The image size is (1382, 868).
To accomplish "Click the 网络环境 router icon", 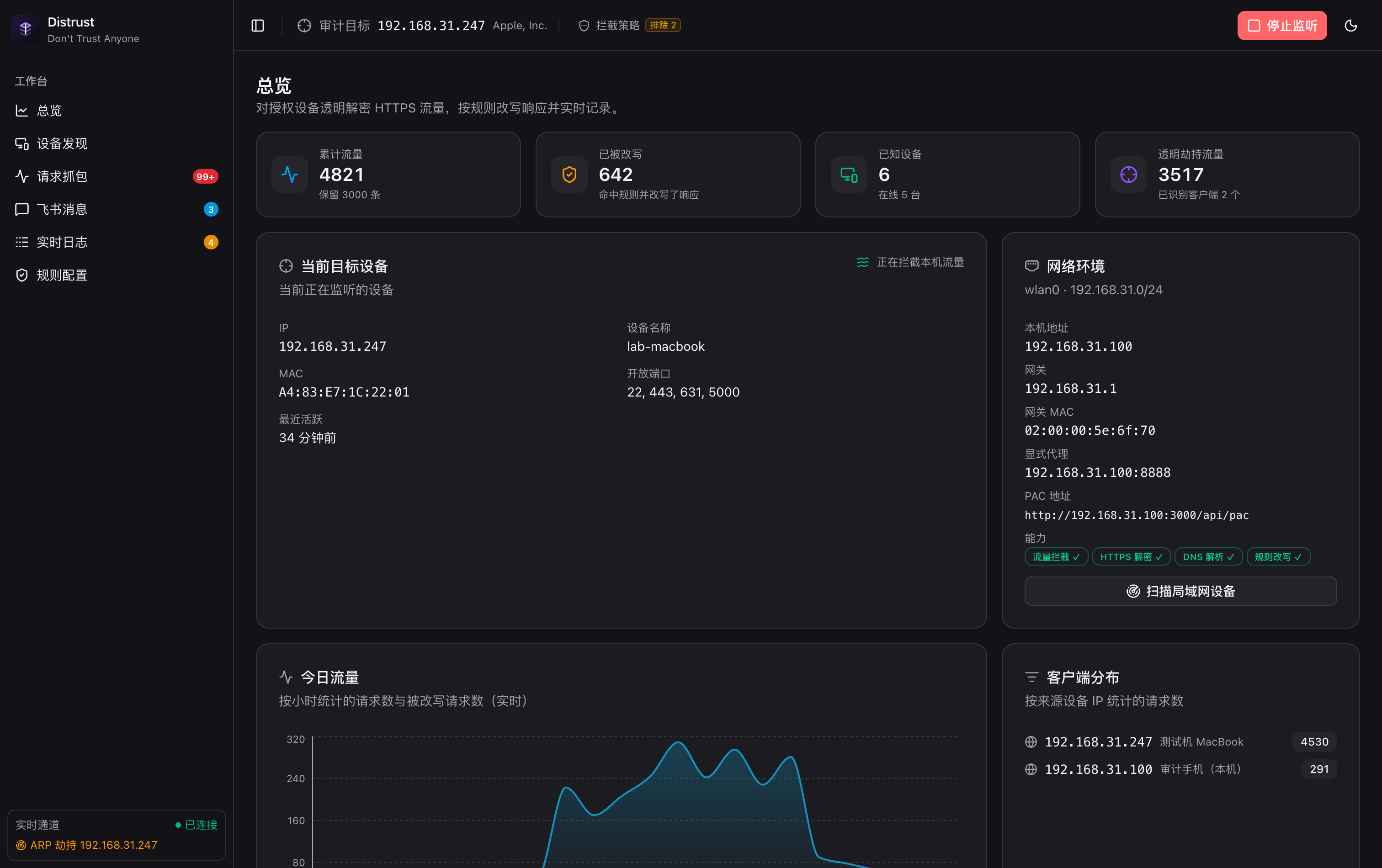I will click(1032, 266).
